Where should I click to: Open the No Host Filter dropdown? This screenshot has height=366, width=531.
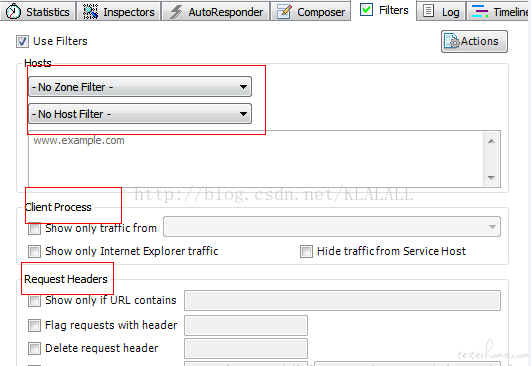pos(140,114)
